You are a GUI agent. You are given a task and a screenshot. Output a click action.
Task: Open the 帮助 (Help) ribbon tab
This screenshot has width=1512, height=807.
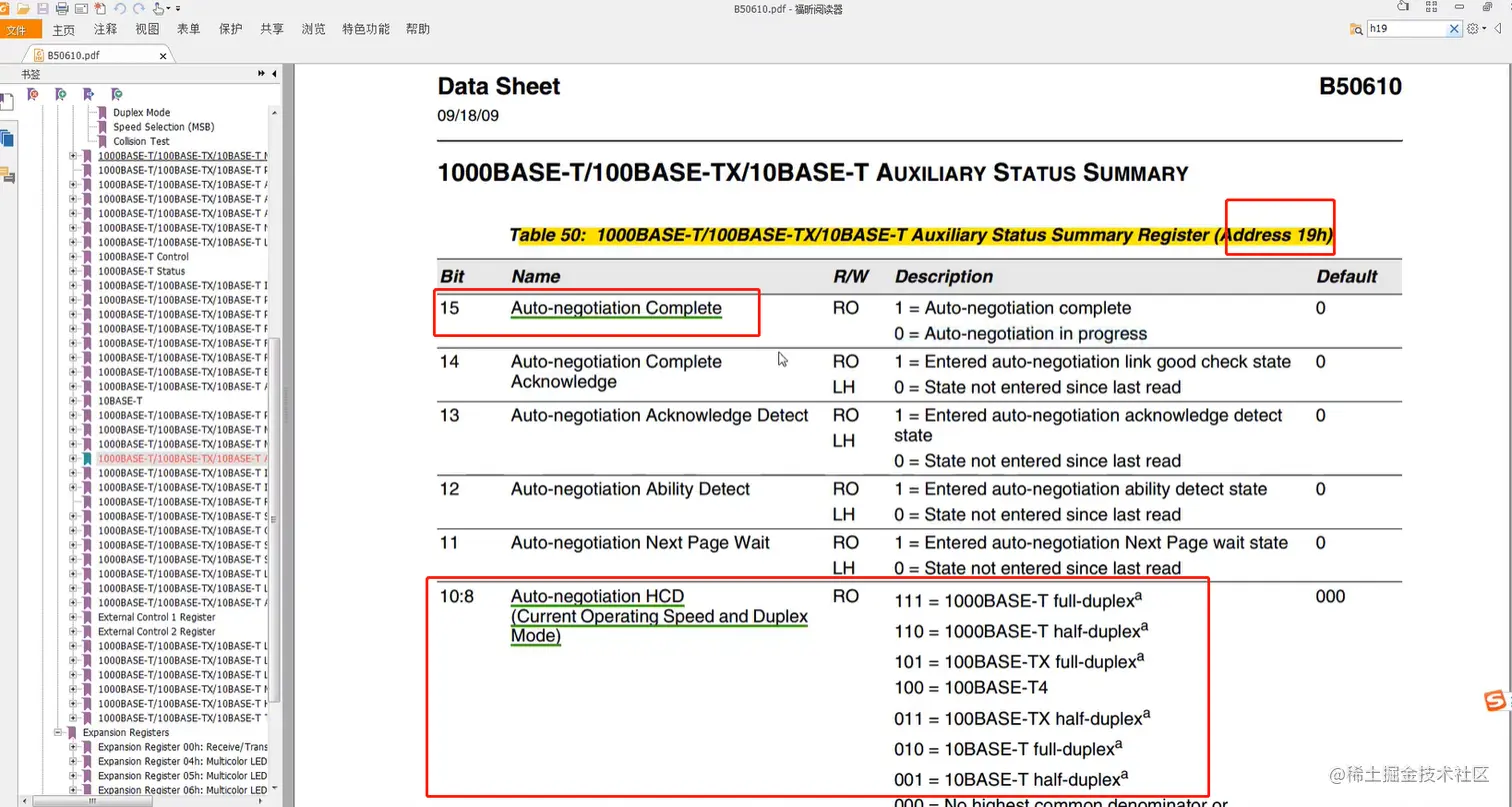coord(418,29)
